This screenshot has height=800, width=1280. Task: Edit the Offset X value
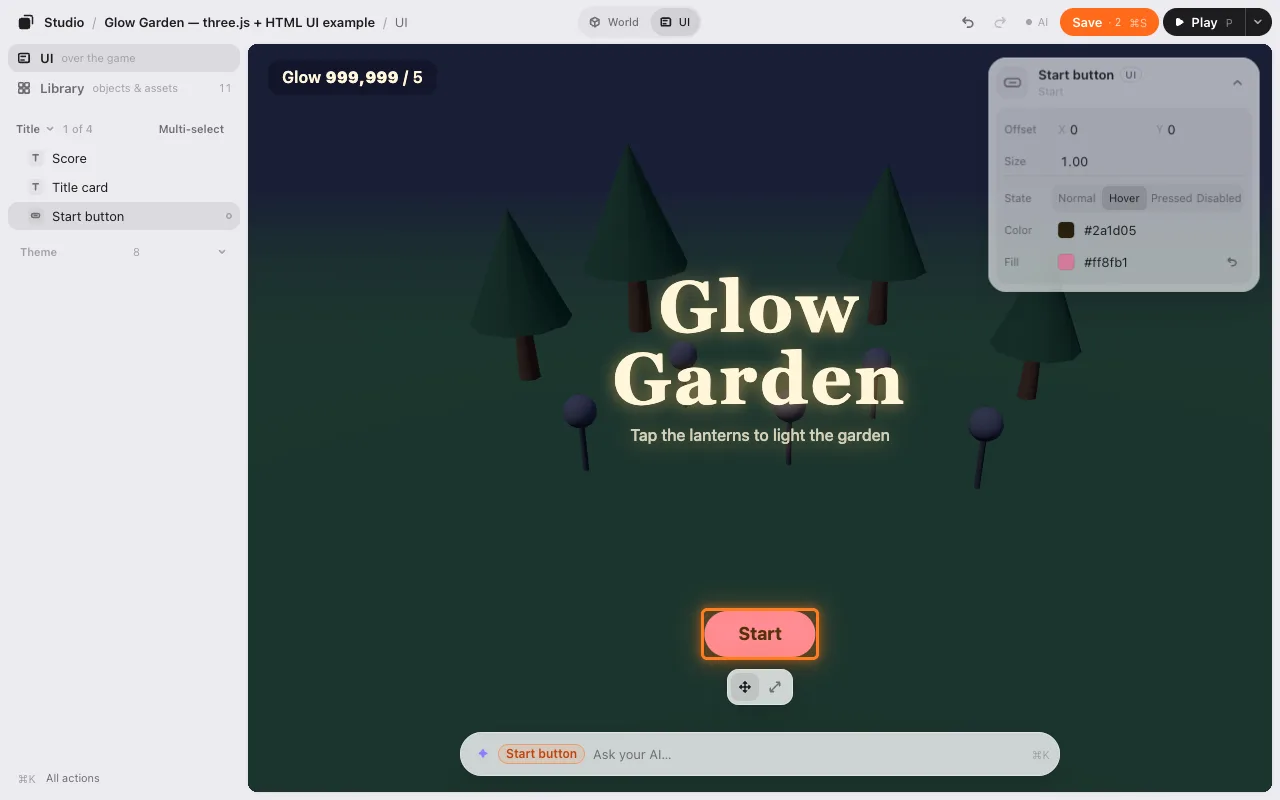click(1101, 129)
